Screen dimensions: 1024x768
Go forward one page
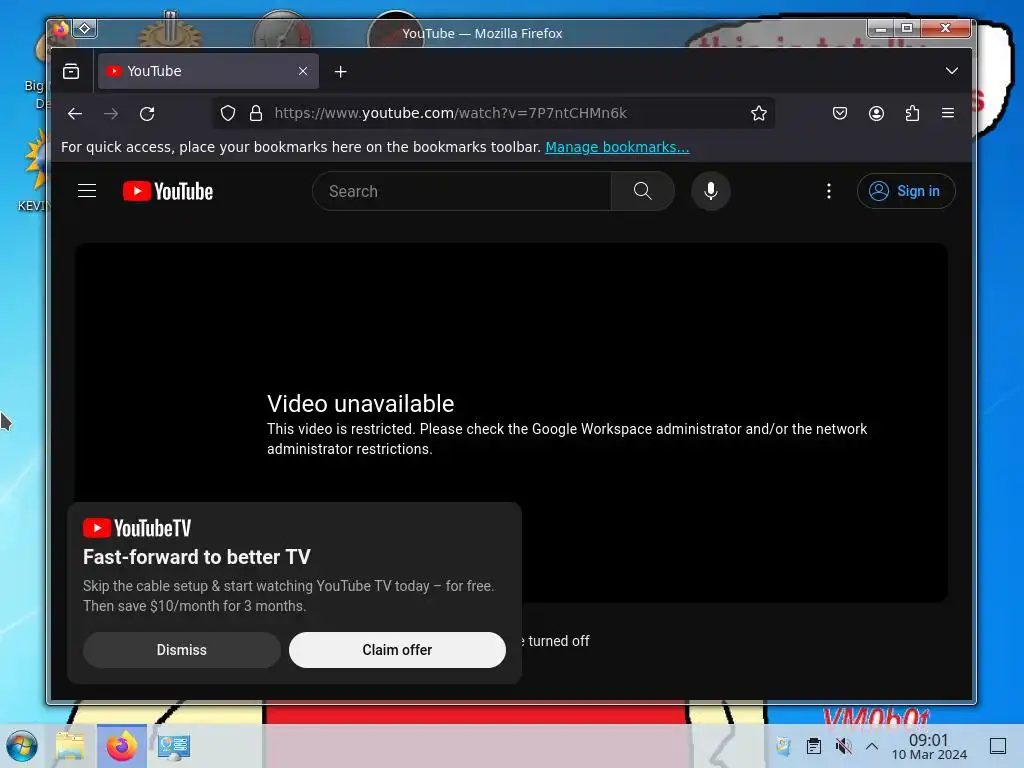111,114
